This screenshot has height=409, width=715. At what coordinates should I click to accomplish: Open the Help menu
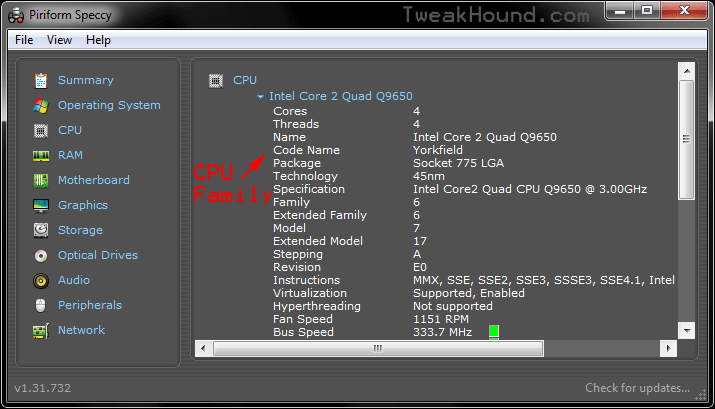coord(98,40)
